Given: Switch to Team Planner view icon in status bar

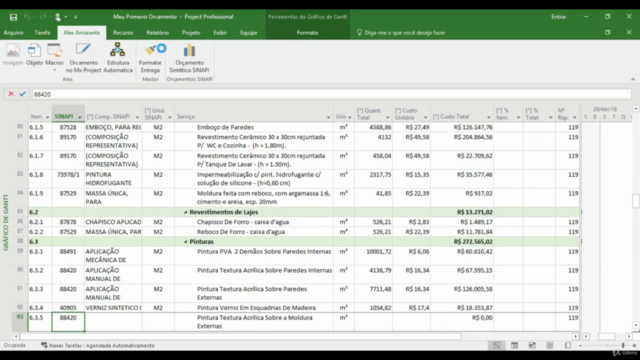Looking at the screenshot, I should pyautogui.click(x=532, y=345).
